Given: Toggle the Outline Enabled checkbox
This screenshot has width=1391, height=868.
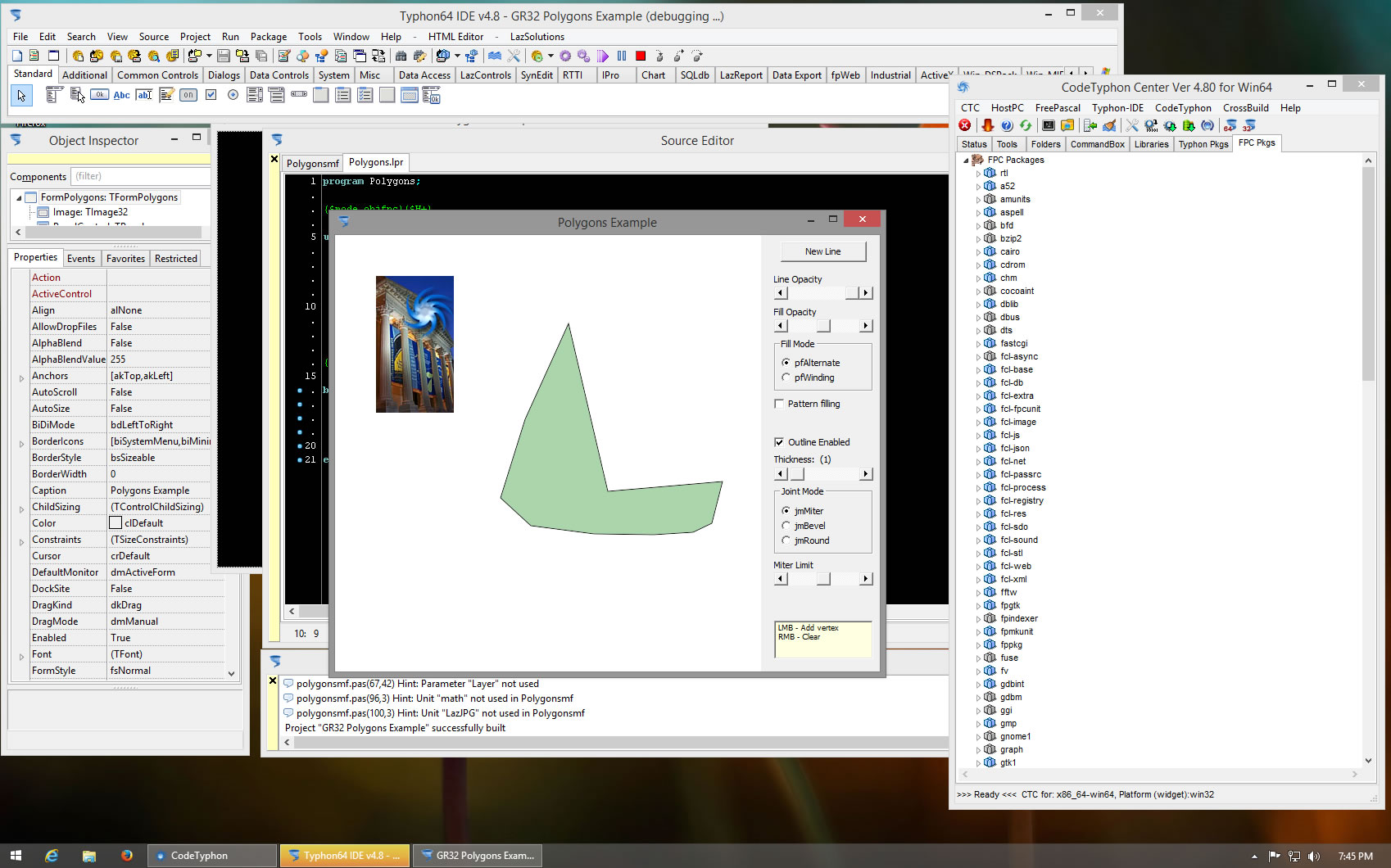Looking at the screenshot, I should (x=779, y=442).
